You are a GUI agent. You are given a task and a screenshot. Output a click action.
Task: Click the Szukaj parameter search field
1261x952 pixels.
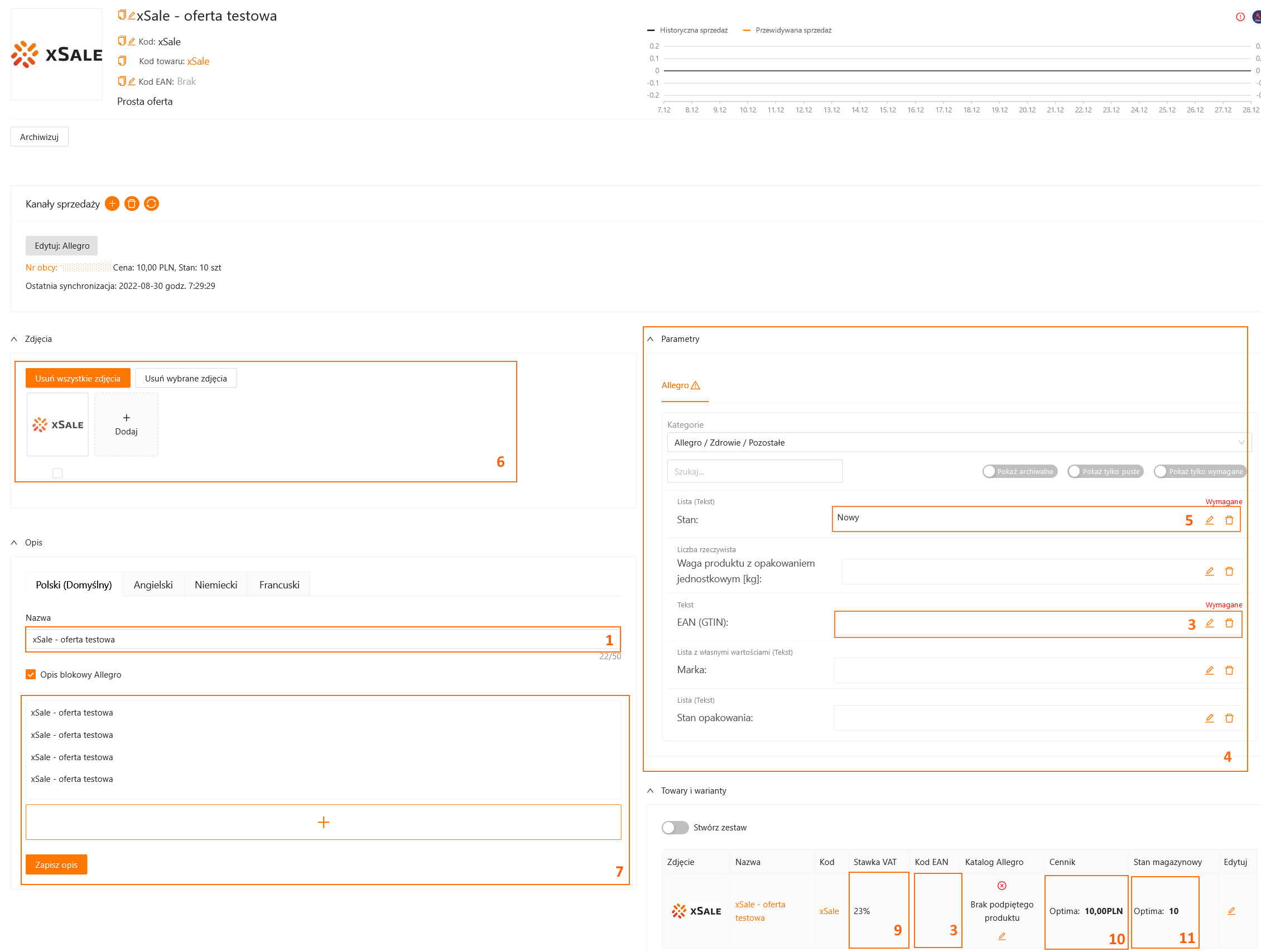[x=754, y=472]
